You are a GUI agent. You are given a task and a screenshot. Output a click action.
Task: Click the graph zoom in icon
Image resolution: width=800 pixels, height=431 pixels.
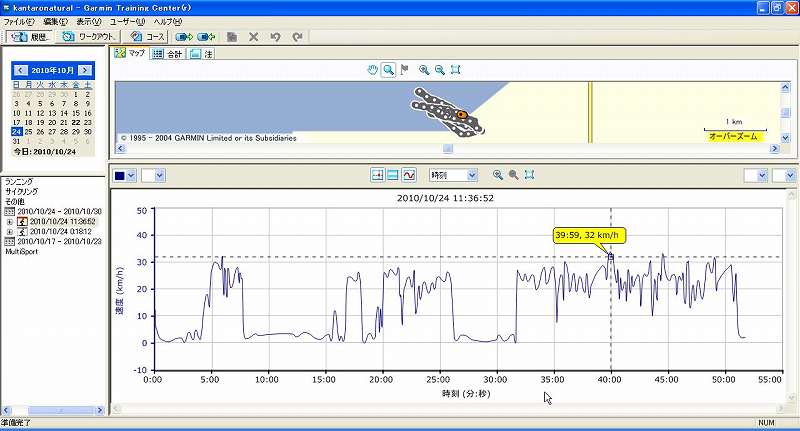click(498, 175)
